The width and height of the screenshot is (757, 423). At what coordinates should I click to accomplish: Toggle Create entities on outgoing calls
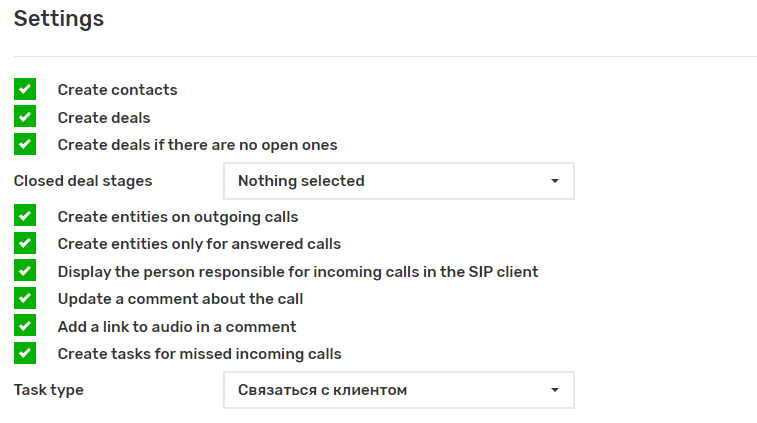(x=25, y=216)
